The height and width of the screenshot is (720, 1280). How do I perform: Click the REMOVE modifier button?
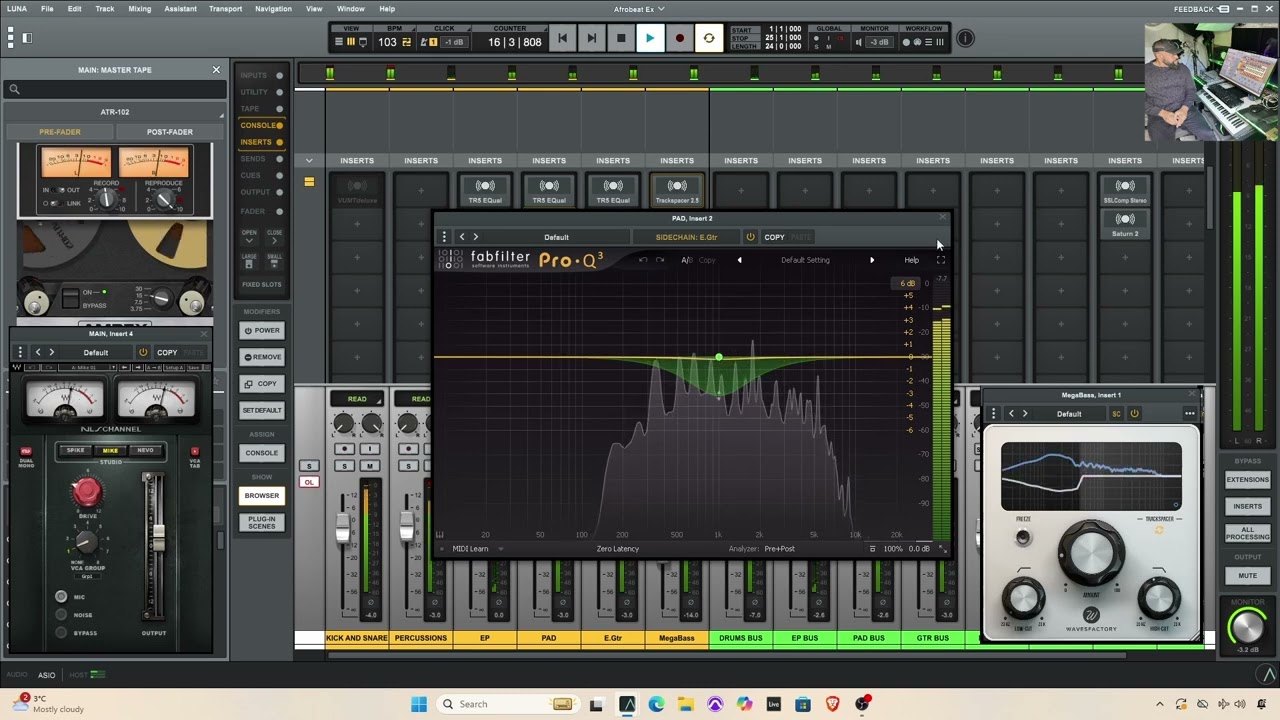tap(262, 357)
